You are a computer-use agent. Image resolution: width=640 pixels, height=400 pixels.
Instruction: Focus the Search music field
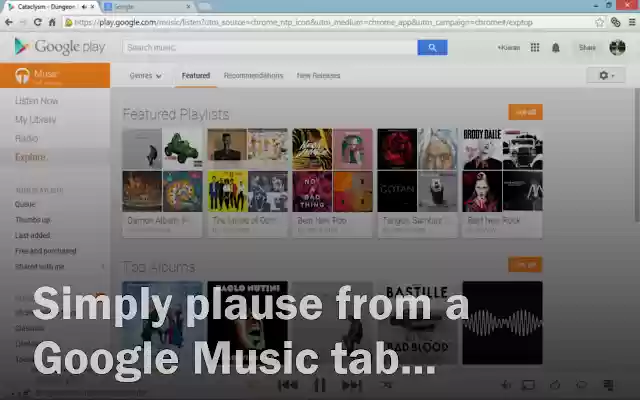click(x=270, y=47)
